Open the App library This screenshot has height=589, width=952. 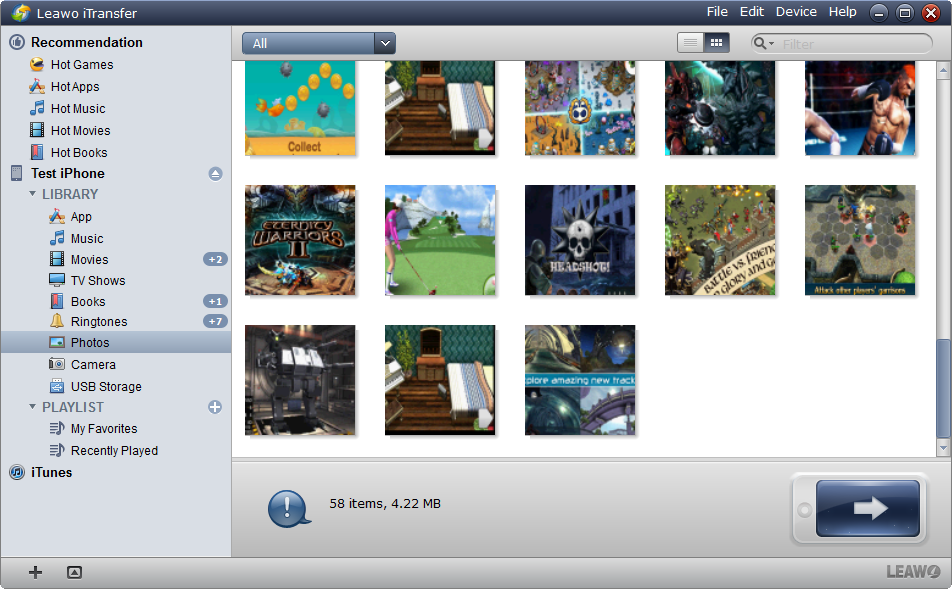pos(81,217)
